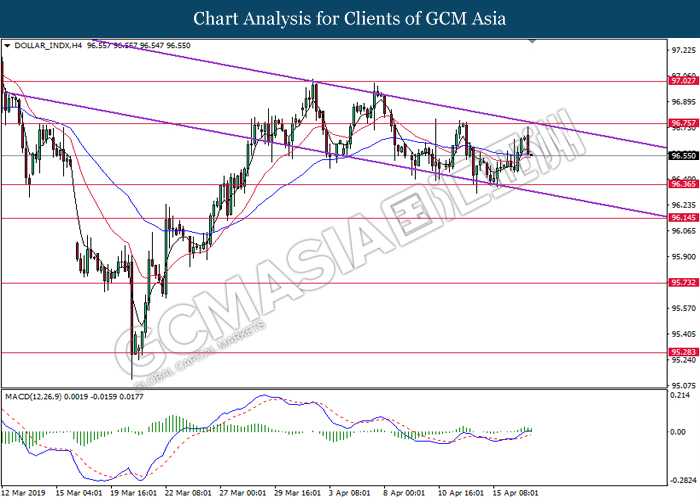Select the 12 Mar 2019 date marker
Image resolution: width=700 pixels, height=500 pixels.
tap(23, 493)
